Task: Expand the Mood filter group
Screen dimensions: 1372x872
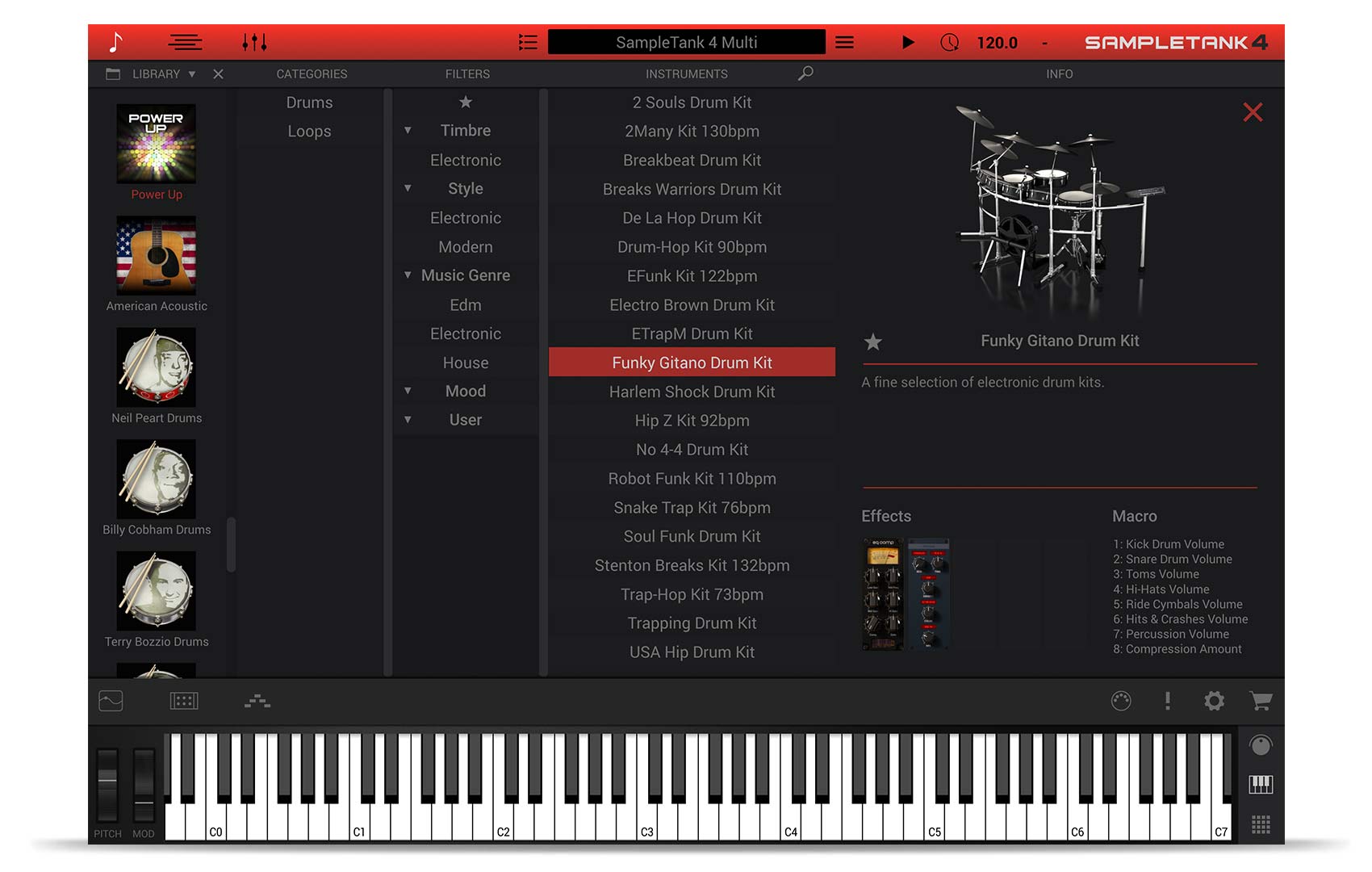Action: point(408,392)
